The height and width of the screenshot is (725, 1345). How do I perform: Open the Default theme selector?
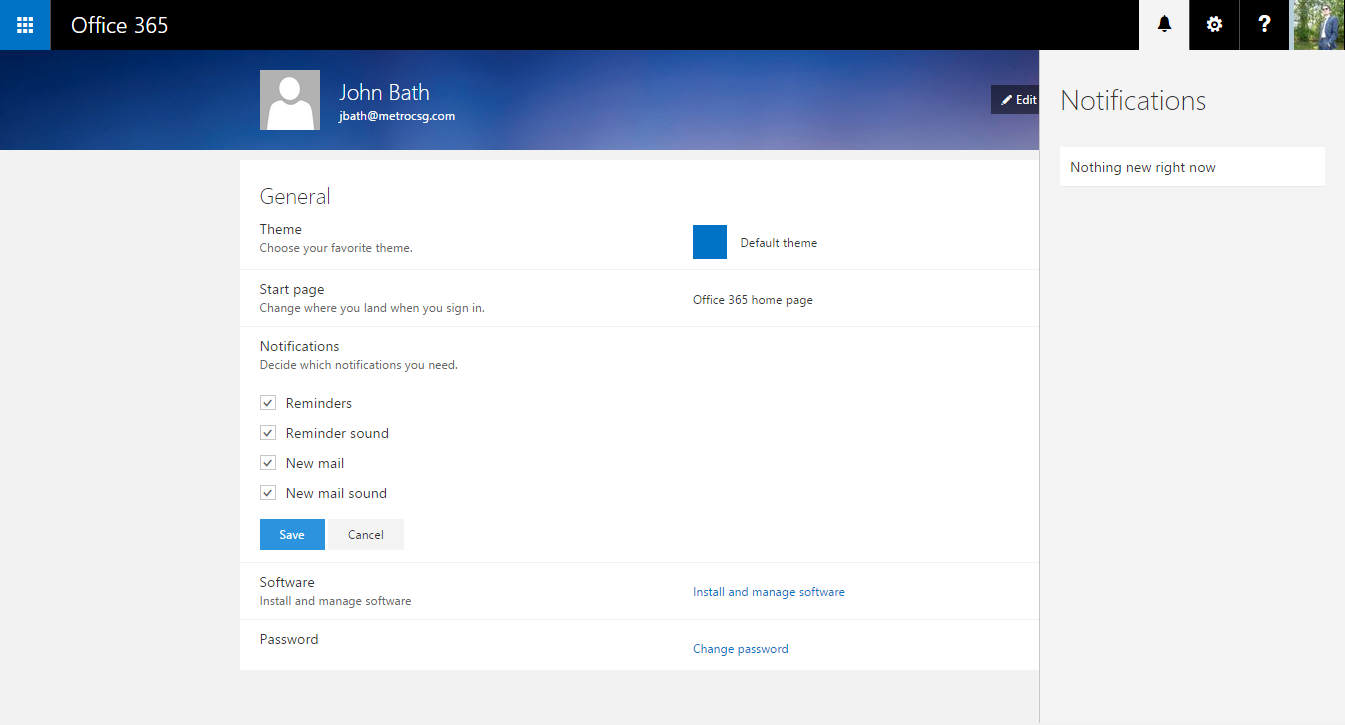click(778, 242)
